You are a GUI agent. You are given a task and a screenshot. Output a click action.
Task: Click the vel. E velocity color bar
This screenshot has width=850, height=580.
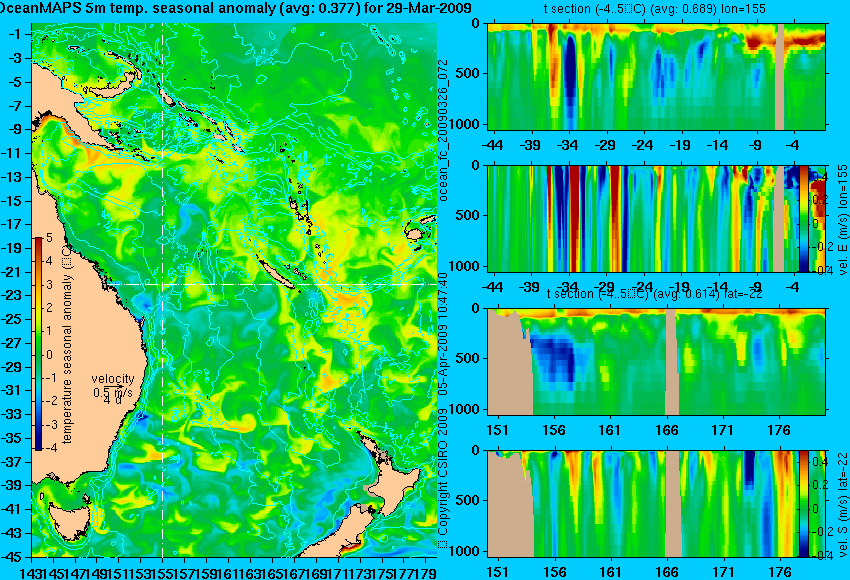point(804,218)
